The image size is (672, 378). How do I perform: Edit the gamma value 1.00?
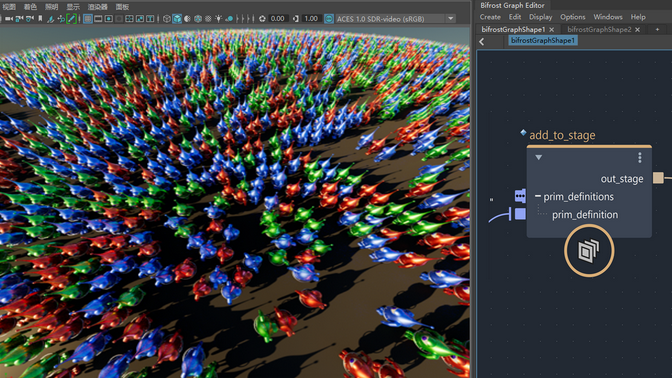311,19
